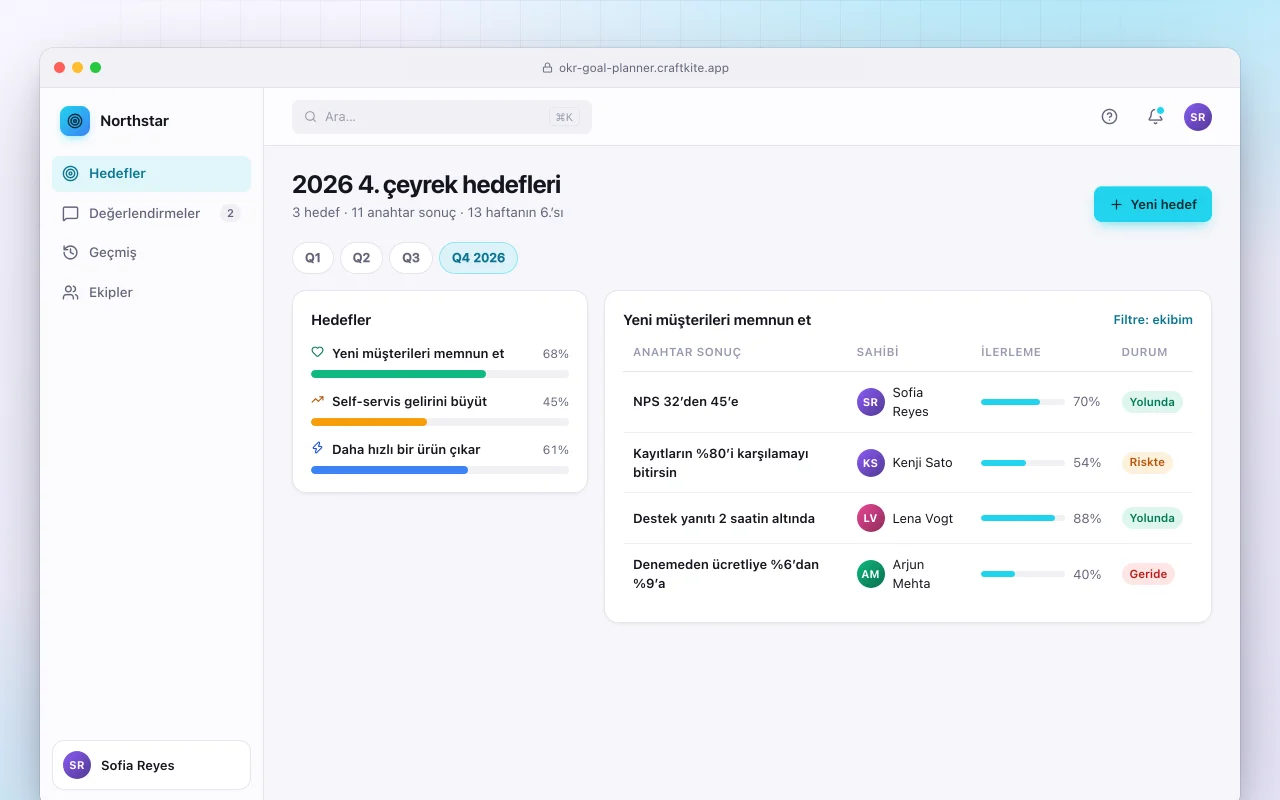This screenshot has height=800, width=1280.
Task: Click the search magnifier icon
Action: [x=311, y=117]
